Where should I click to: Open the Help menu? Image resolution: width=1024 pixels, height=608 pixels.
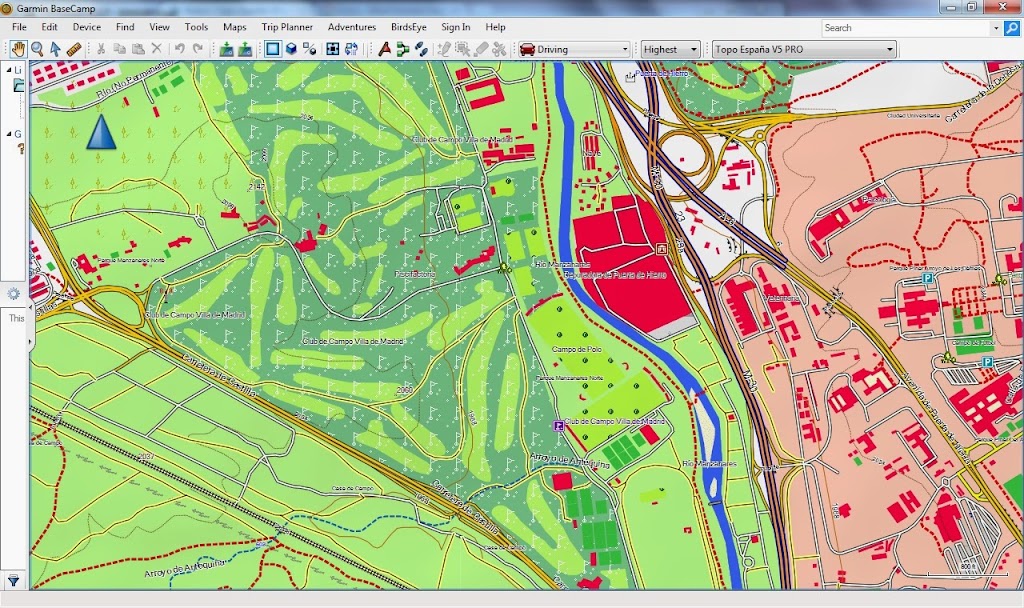(495, 27)
